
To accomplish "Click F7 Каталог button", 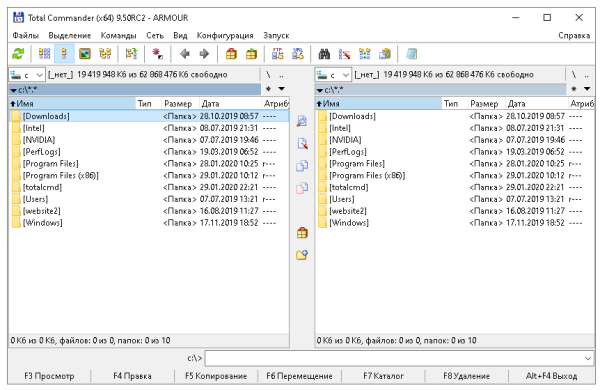I will coord(383,376).
